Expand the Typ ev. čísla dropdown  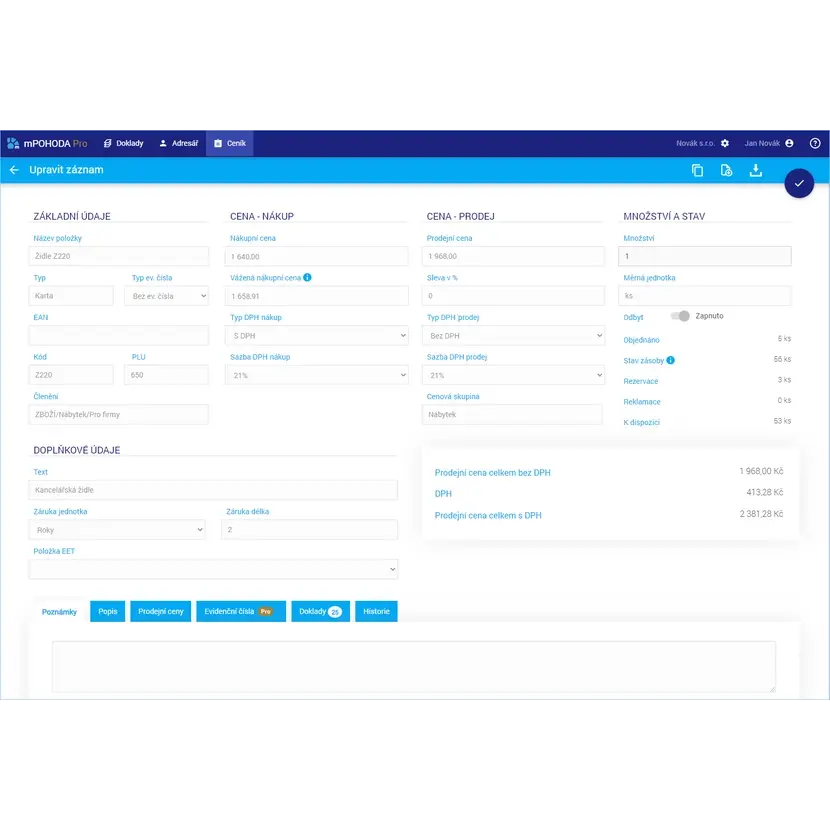[x=166, y=296]
